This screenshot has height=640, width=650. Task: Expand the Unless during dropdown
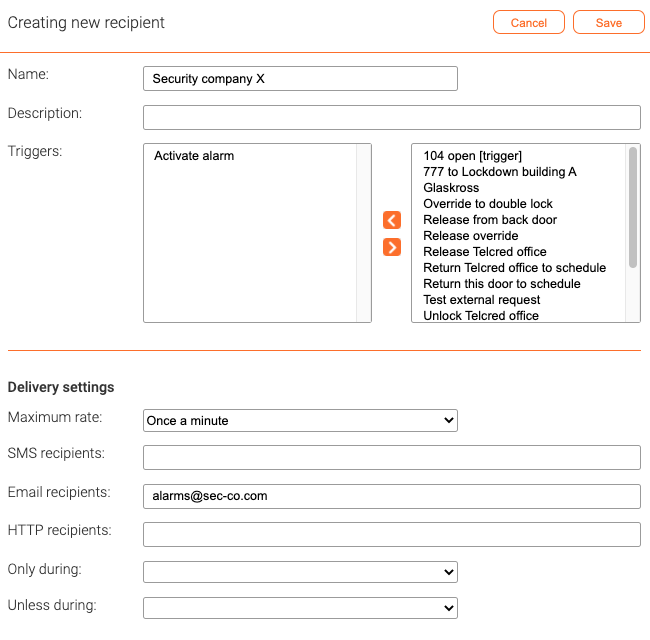[x=300, y=608]
